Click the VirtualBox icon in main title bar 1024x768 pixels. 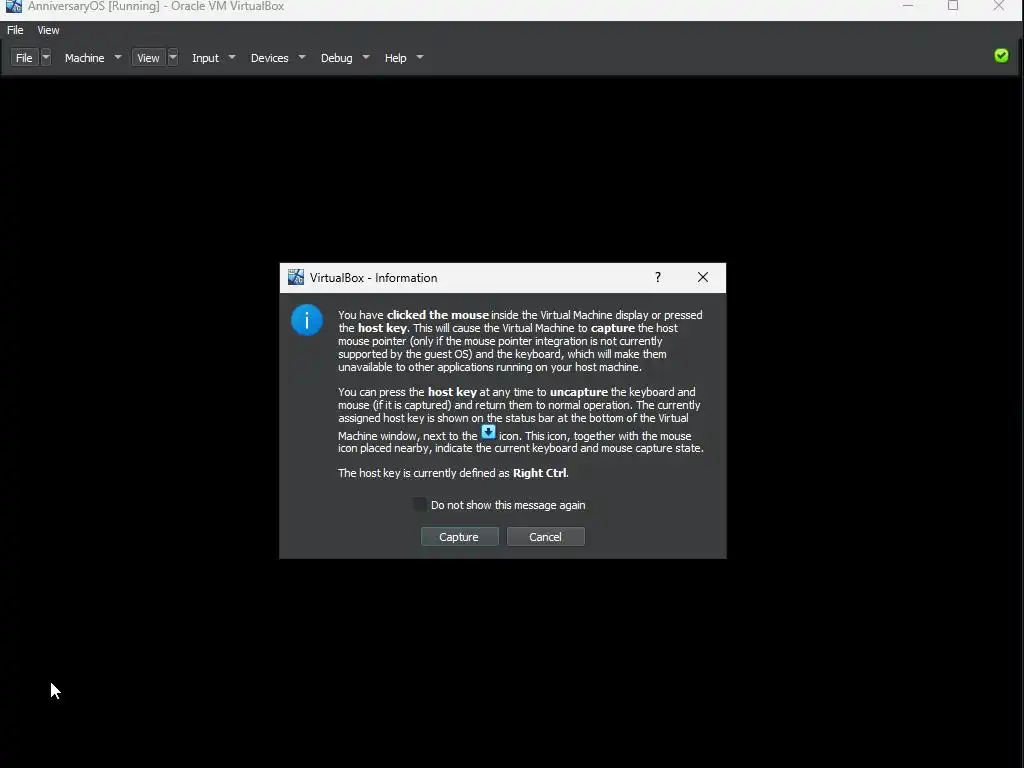coord(14,6)
